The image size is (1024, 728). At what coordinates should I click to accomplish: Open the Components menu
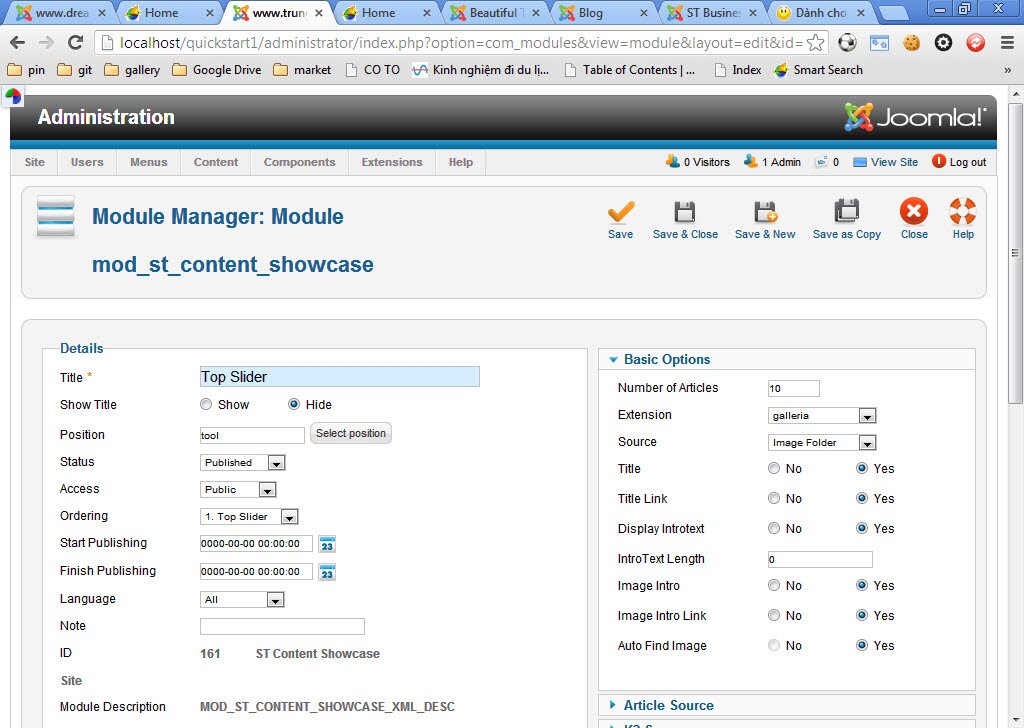click(299, 162)
